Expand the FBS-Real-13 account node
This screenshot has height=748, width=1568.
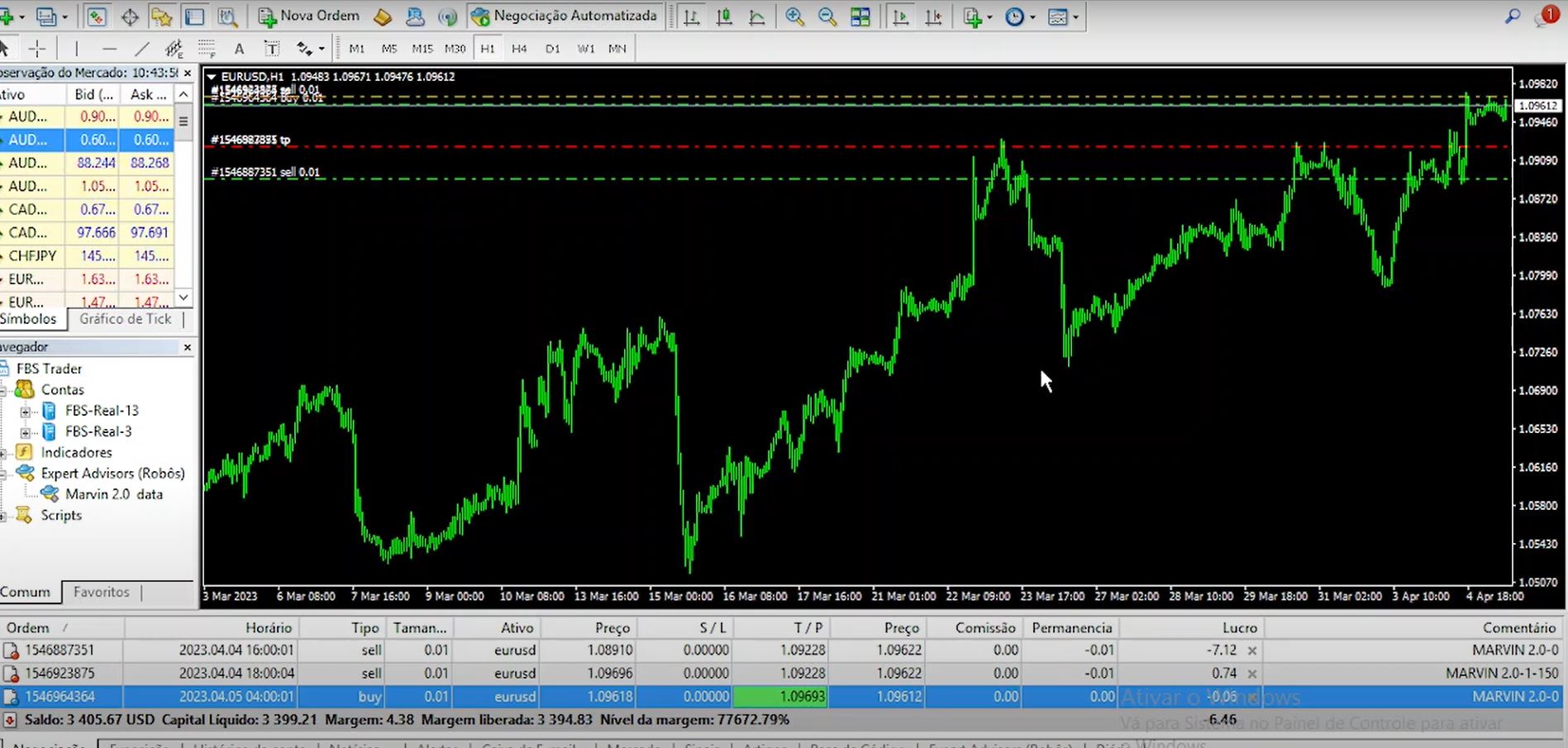pyautogui.click(x=25, y=411)
